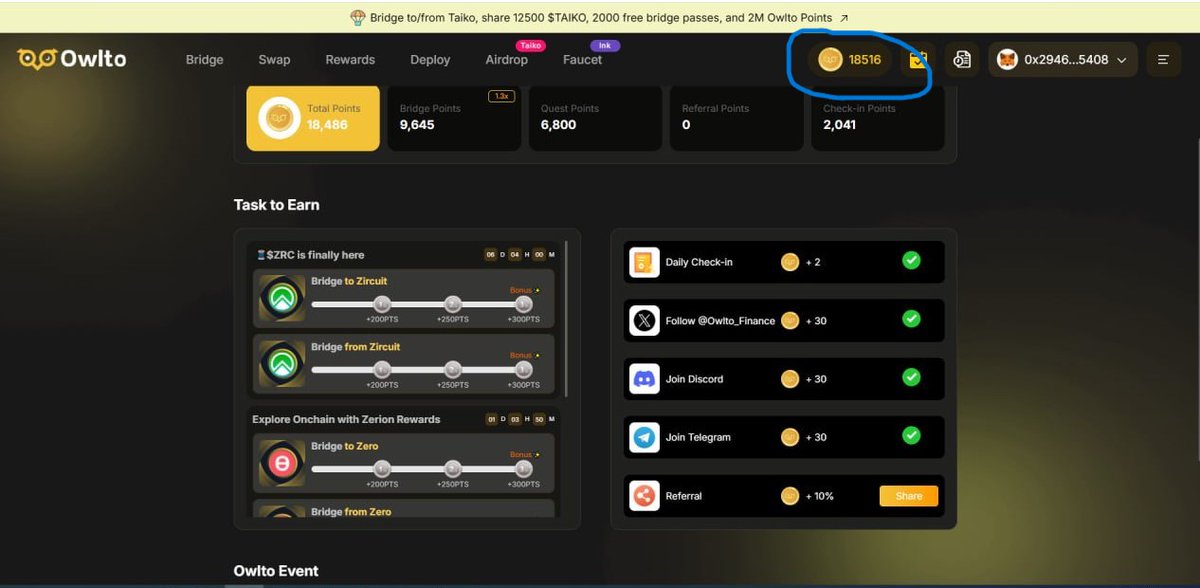Click the Total Points coin icon
This screenshot has height=588, width=1200.
pos(280,118)
